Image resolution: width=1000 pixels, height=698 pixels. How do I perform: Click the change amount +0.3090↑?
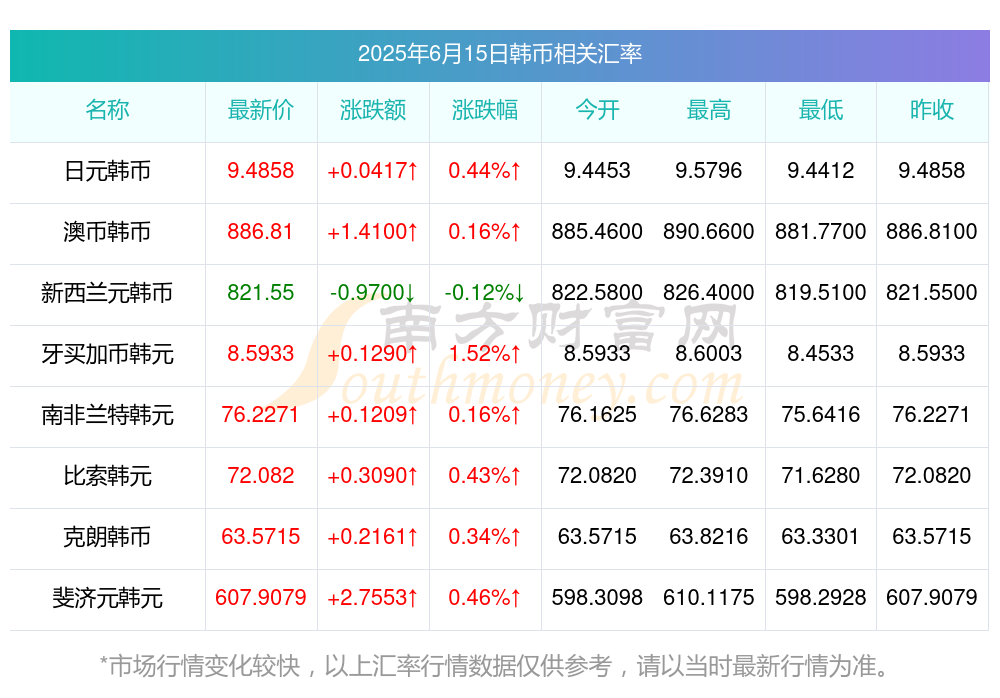(373, 475)
